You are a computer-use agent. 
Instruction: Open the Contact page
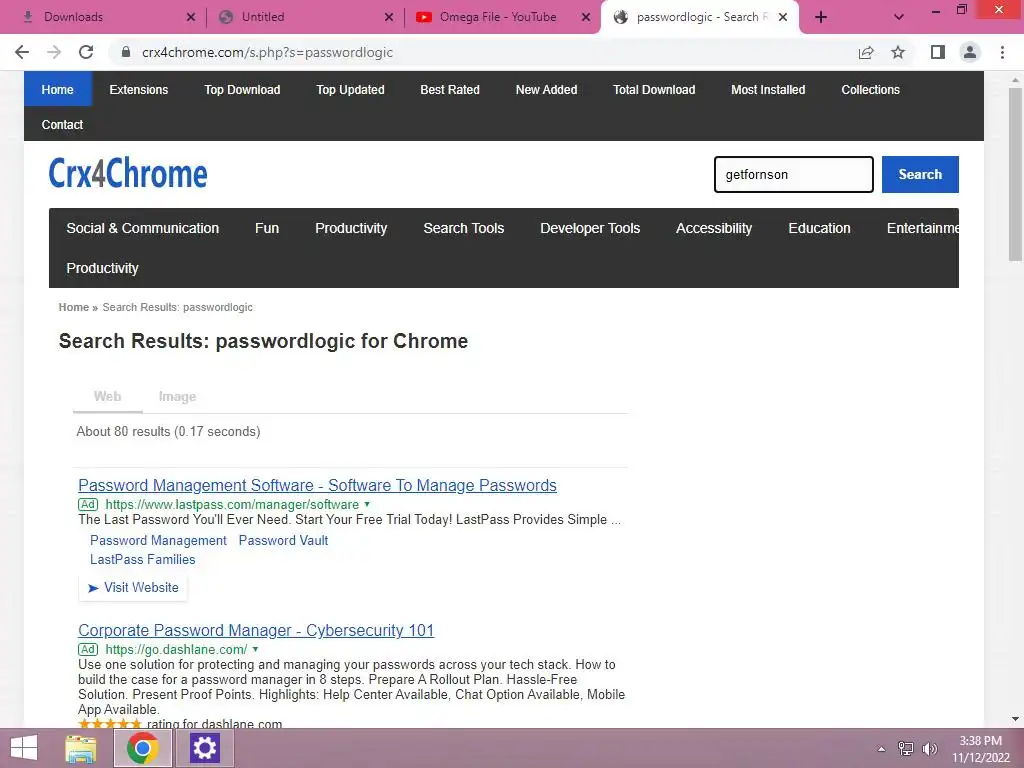point(62,124)
